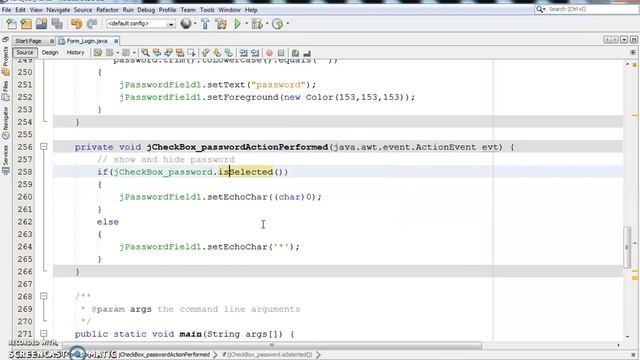Click the Debug Project icon

(257, 24)
